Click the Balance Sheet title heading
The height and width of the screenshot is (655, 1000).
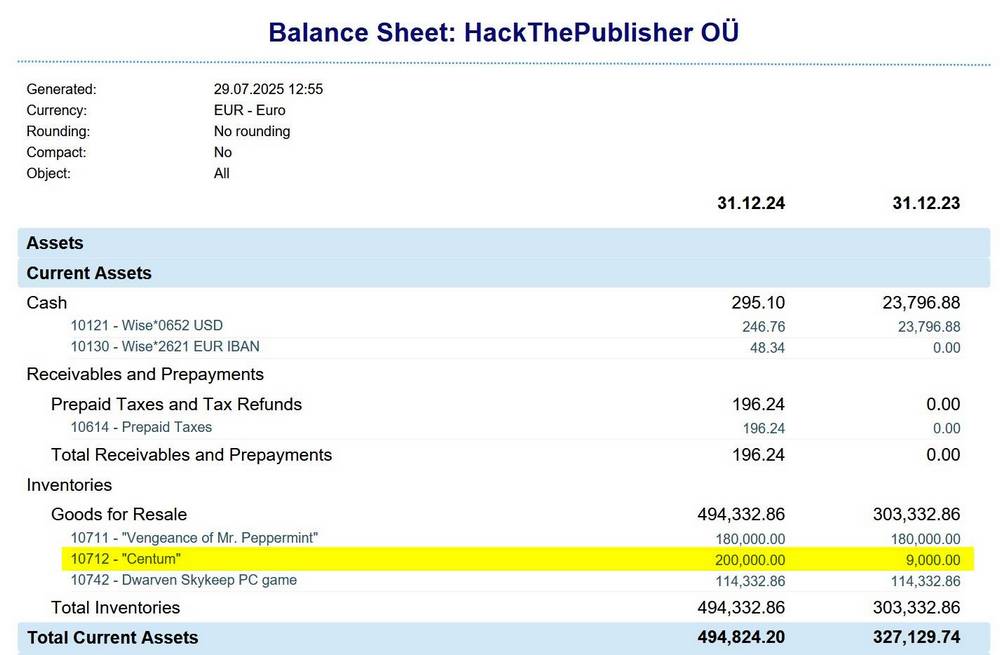[503, 32]
